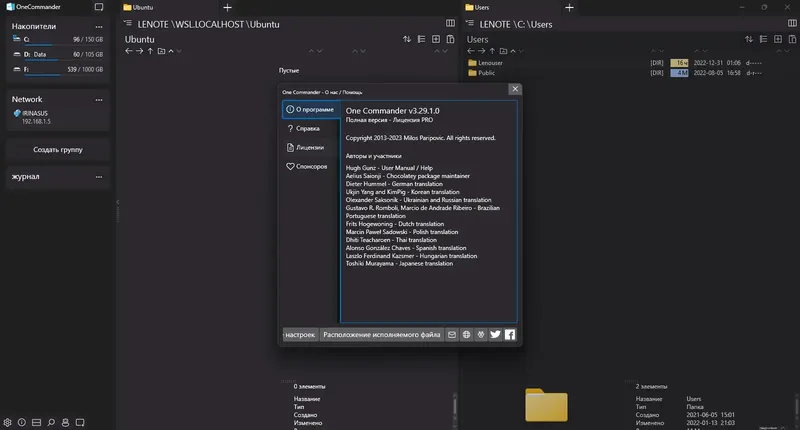Open Twitter link in About dialog
This screenshot has height=430, width=800.
point(495,335)
